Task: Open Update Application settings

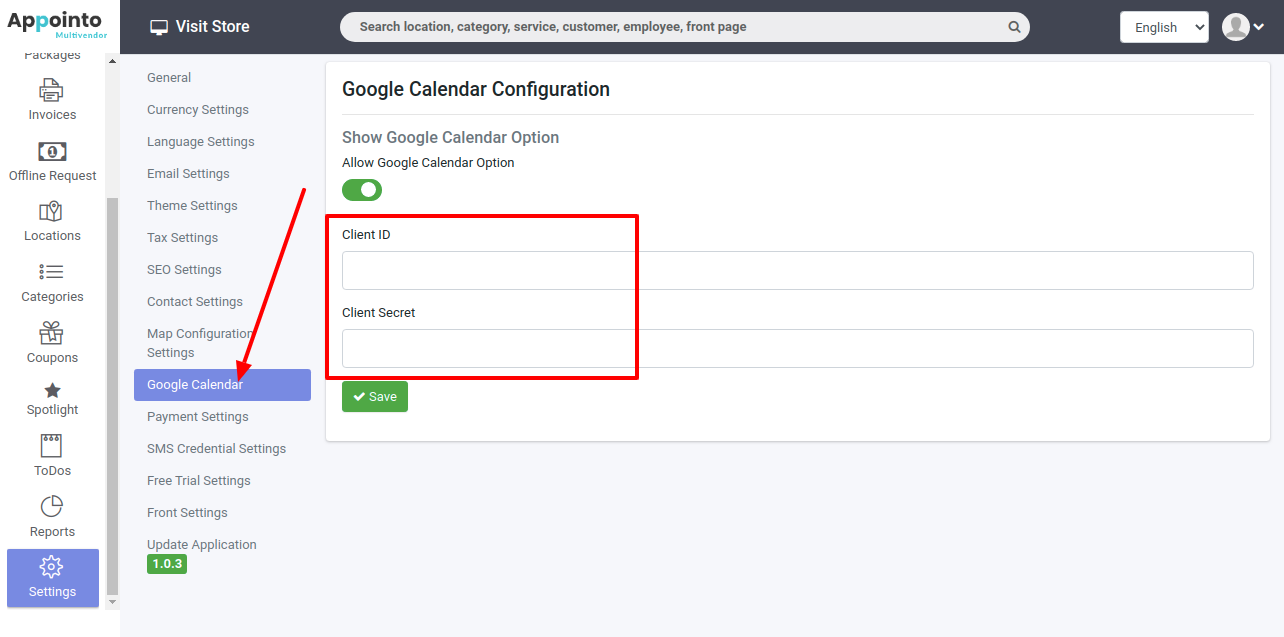Action: pyautogui.click(x=202, y=545)
